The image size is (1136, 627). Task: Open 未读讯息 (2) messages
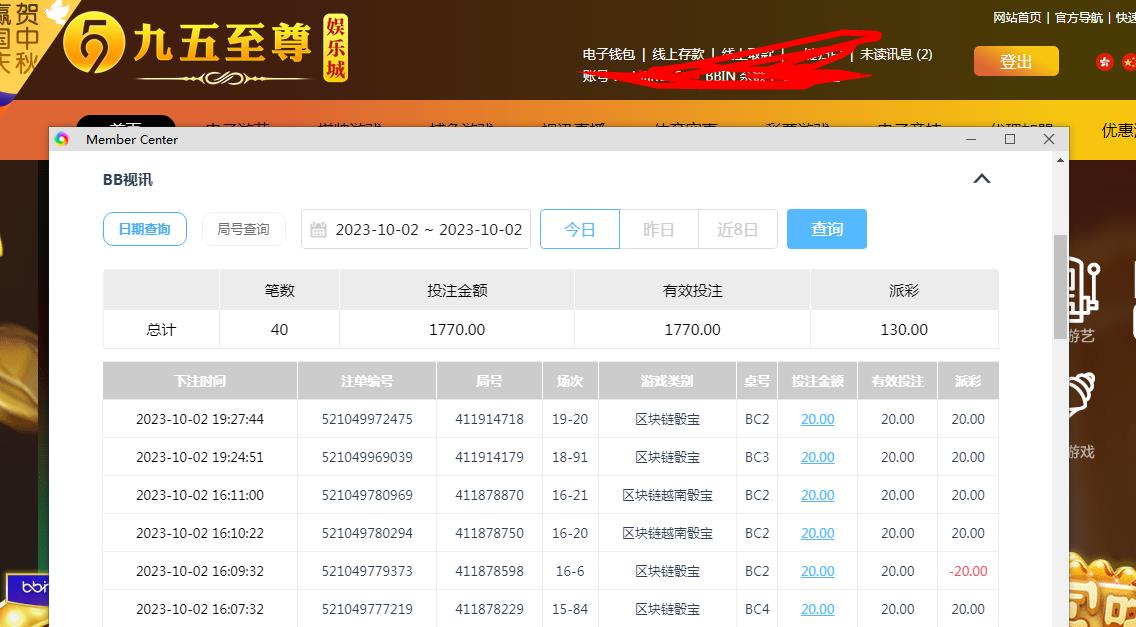tap(896, 54)
